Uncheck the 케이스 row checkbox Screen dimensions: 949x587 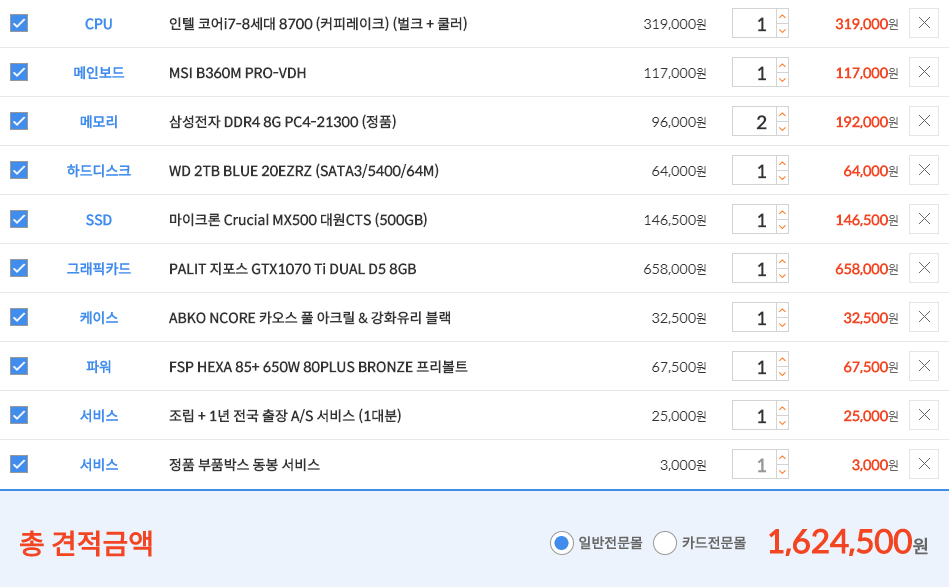click(19, 317)
